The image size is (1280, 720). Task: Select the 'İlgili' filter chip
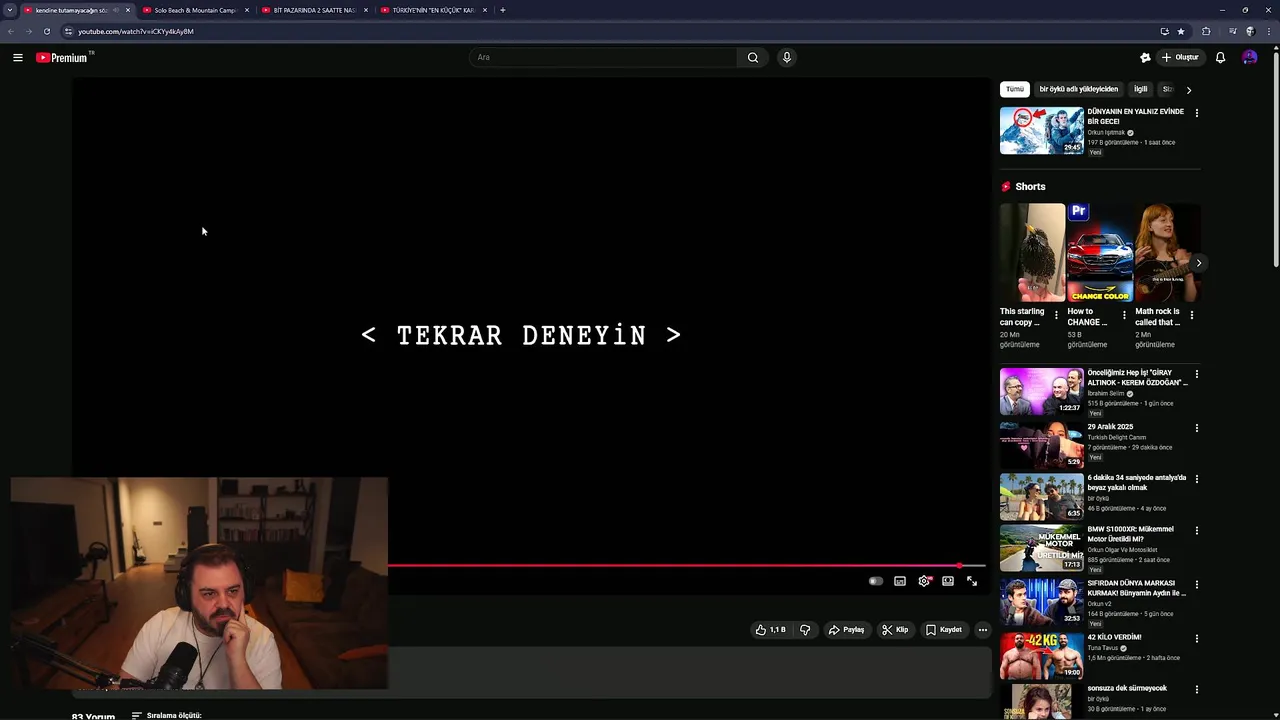tap(1141, 89)
